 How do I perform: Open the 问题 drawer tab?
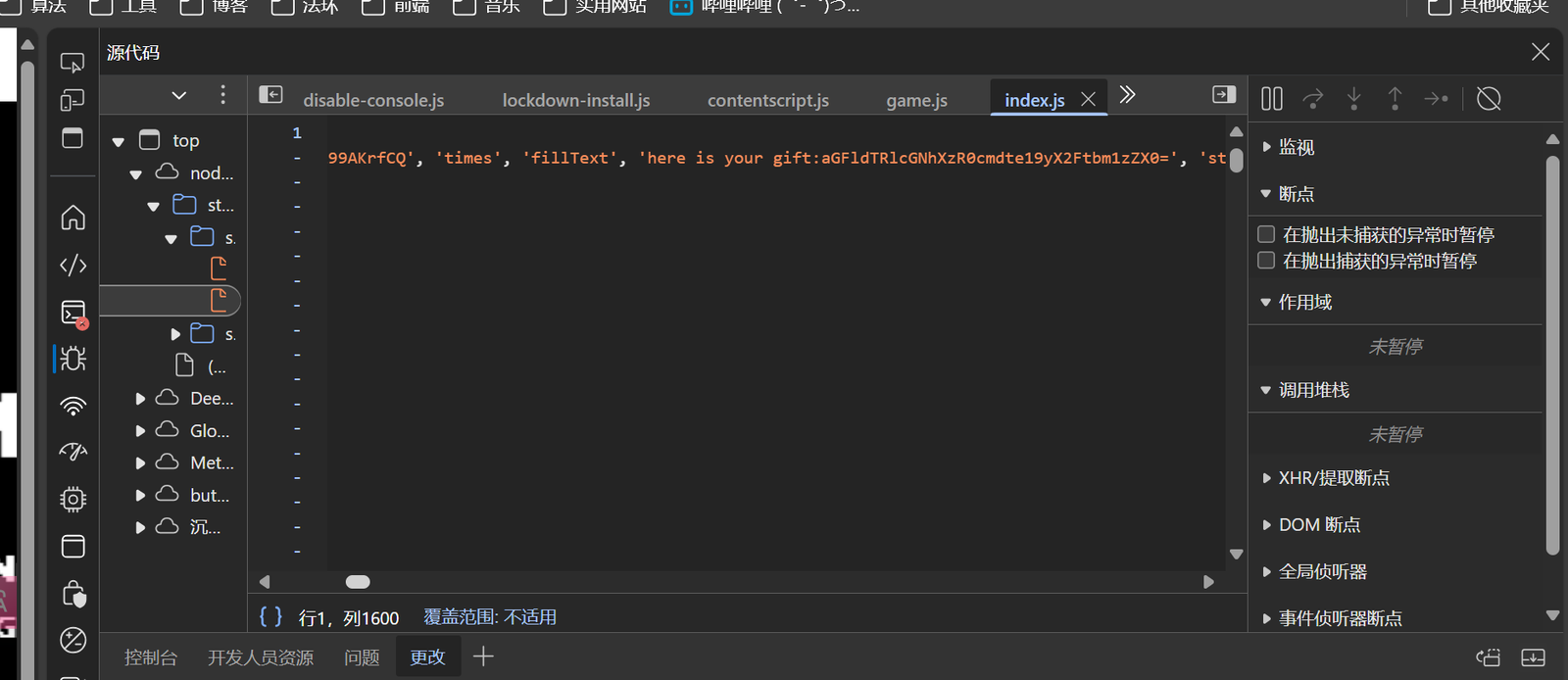click(362, 657)
